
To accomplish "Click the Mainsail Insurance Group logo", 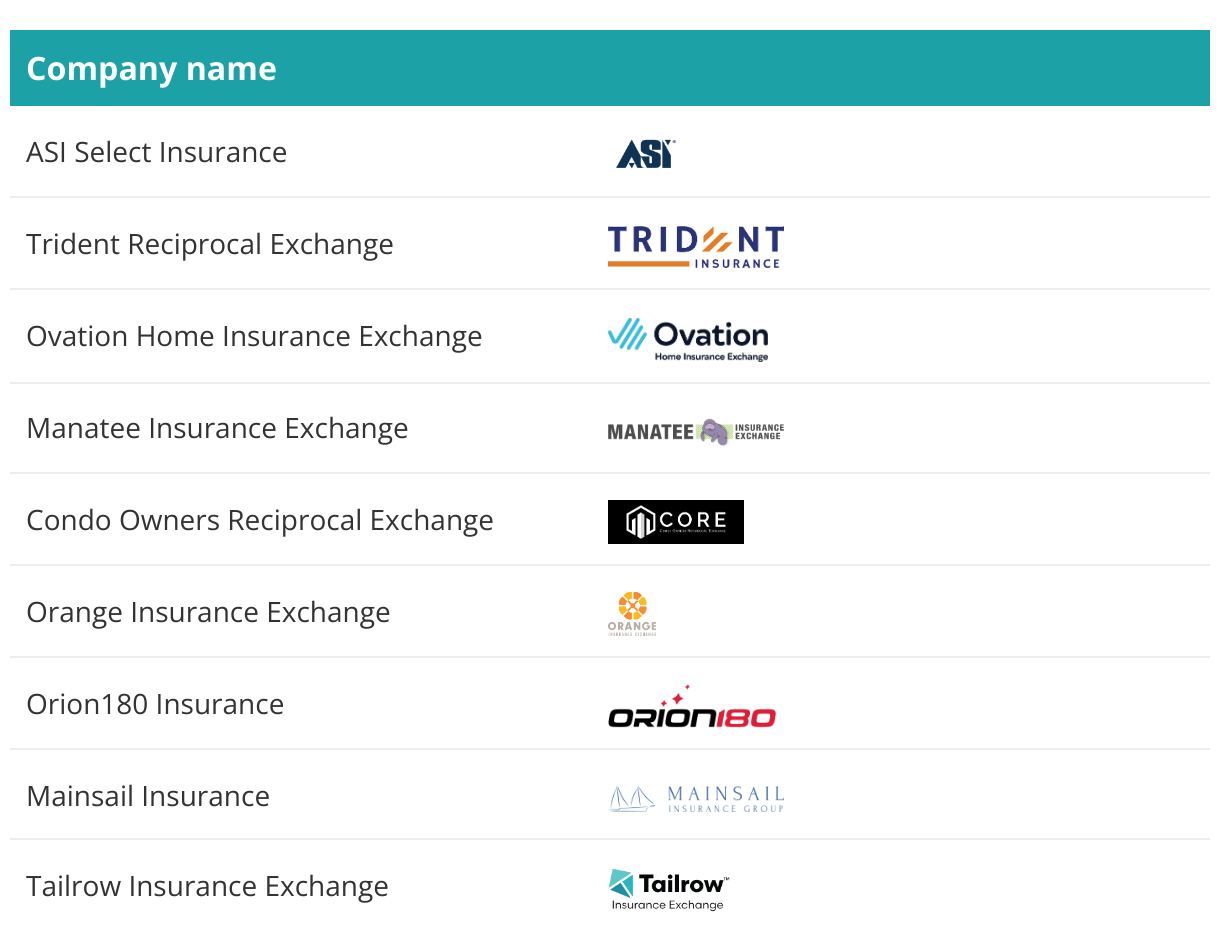I will pos(696,798).
